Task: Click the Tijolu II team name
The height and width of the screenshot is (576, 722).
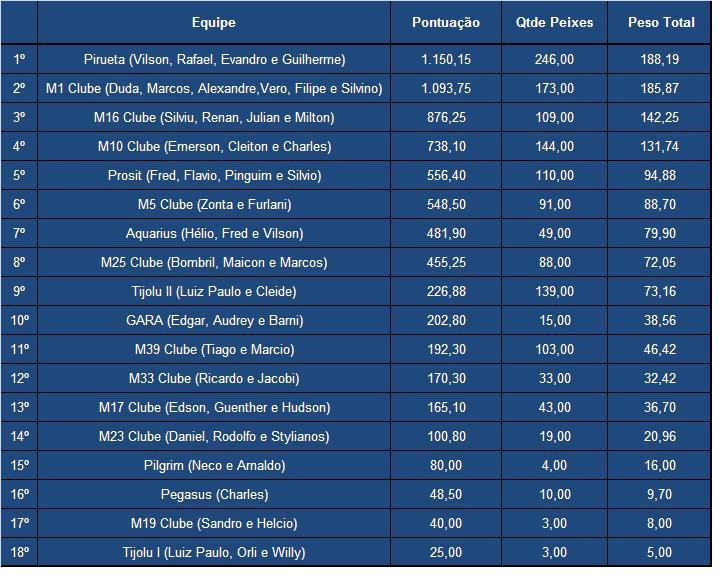Action: (214, 292)
